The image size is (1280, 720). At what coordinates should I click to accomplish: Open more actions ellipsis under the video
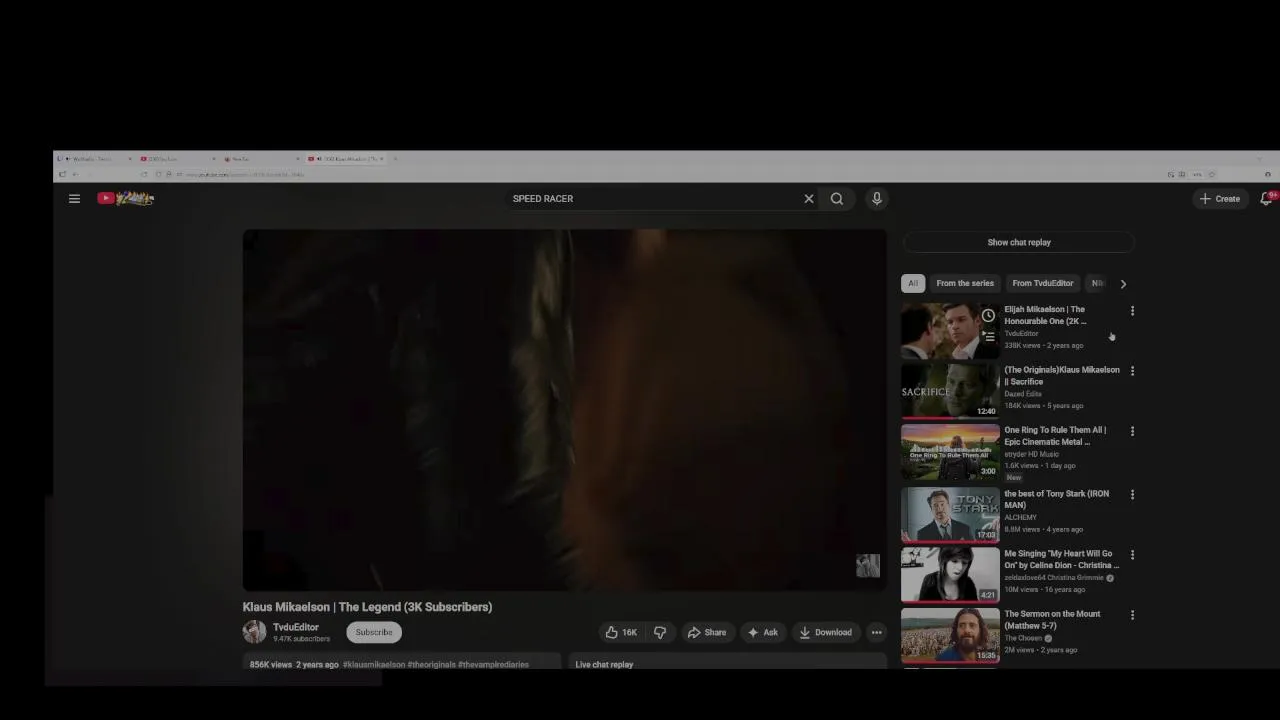[876, 632]
